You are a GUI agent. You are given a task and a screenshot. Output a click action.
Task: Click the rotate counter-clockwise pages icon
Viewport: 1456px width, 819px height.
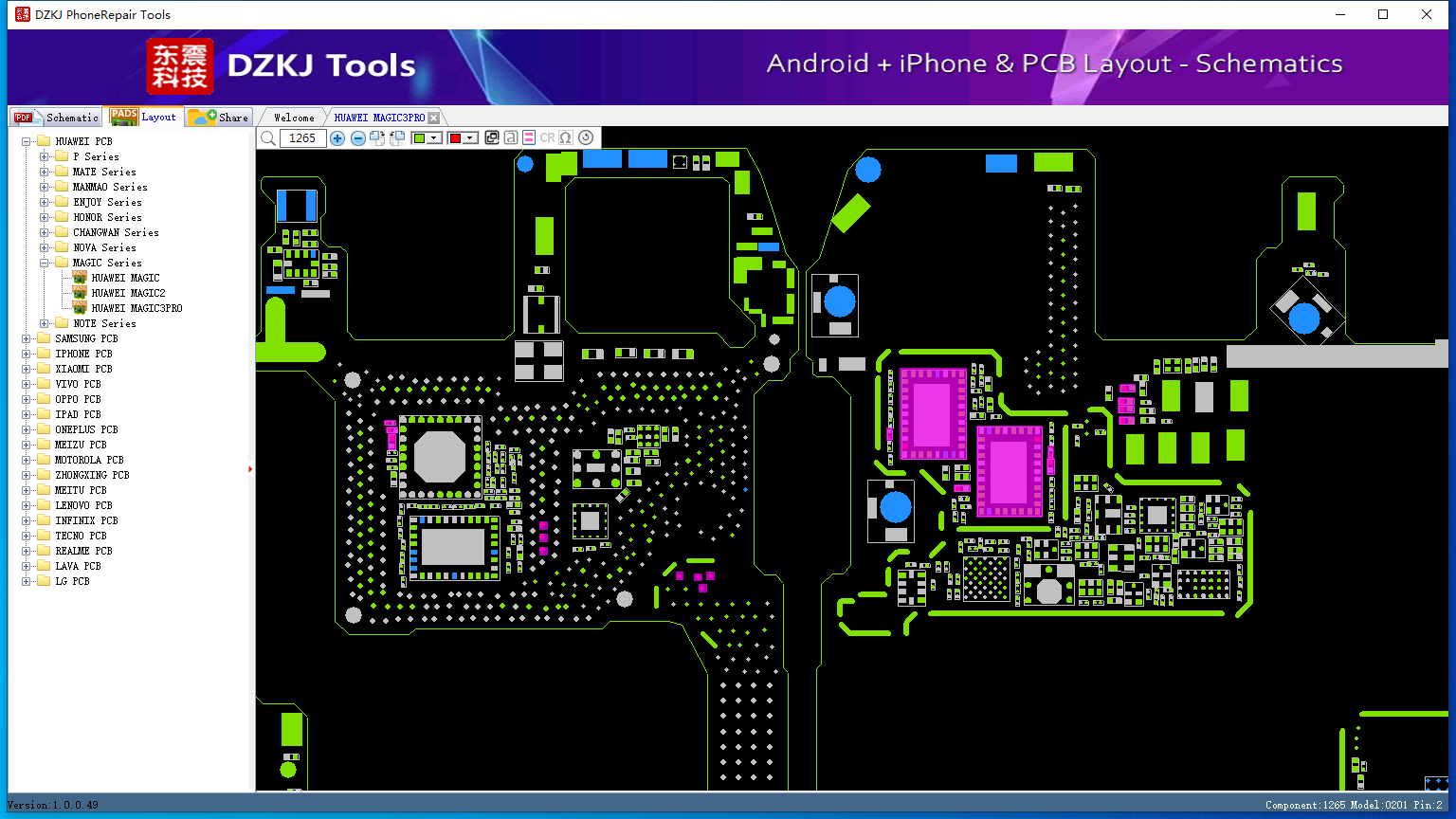(x=397, y=138)
